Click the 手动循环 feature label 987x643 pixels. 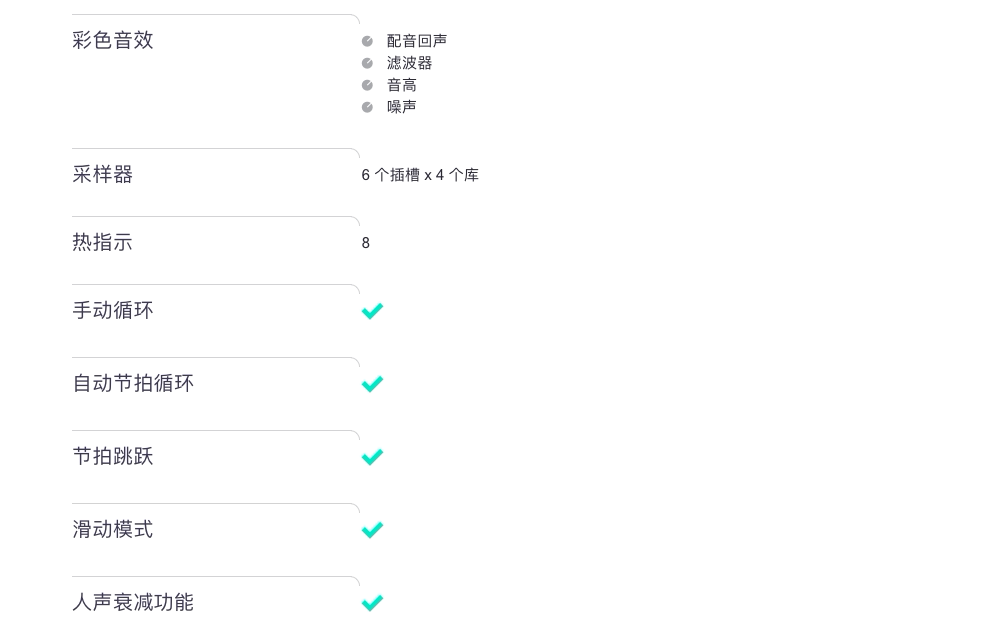113,310
